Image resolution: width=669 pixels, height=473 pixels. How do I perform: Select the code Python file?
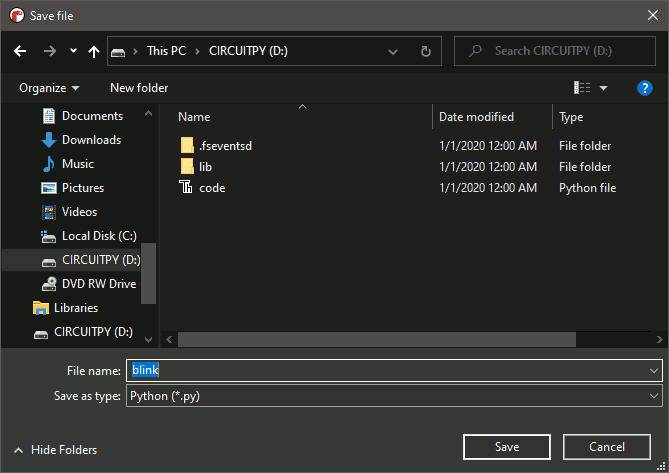(212, 188)
